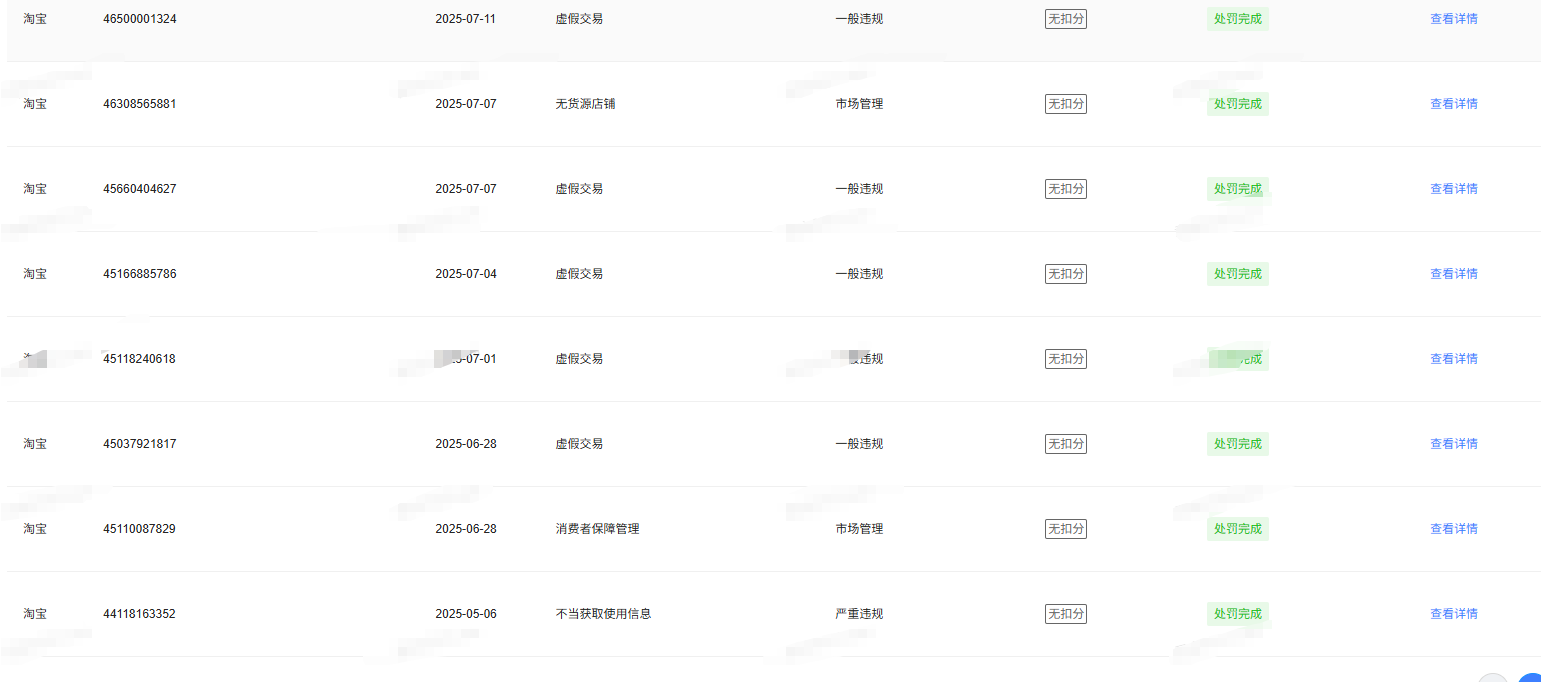Click the blue pagination button at bottom right
The image size is (1541, 682).
coord(1530,678)
